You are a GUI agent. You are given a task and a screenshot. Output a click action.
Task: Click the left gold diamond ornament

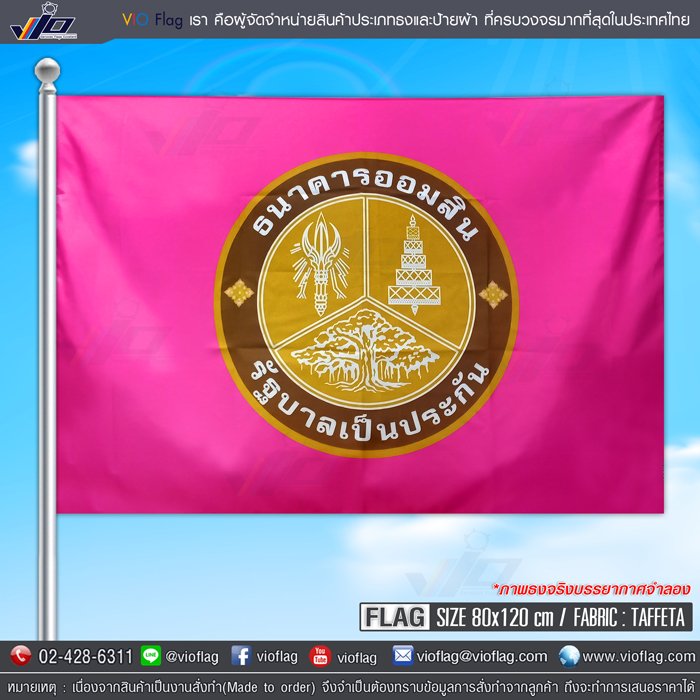(239, 293)
